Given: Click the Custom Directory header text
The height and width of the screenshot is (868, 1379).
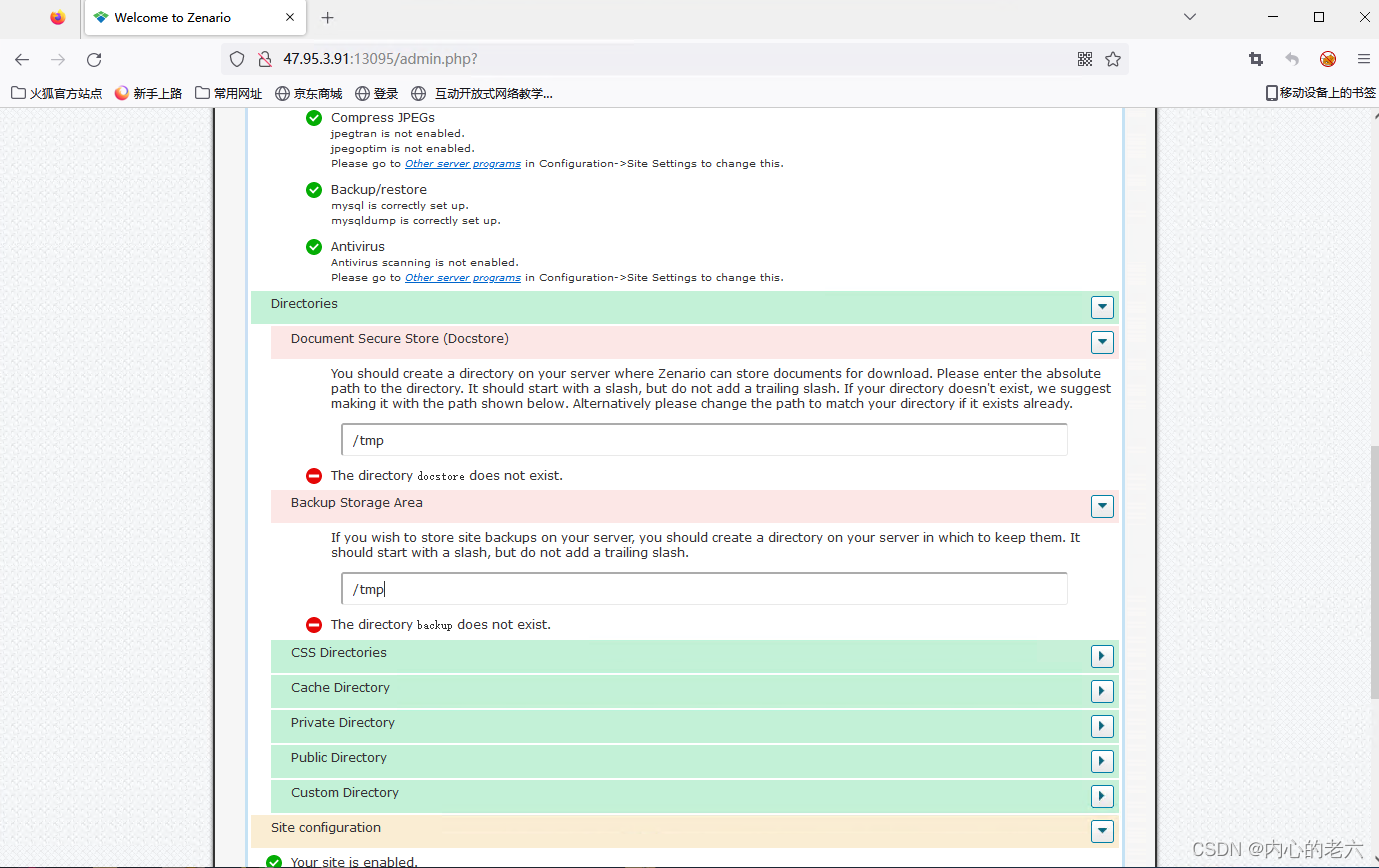Looking at the screenshot, I should (x=345, y=793).
